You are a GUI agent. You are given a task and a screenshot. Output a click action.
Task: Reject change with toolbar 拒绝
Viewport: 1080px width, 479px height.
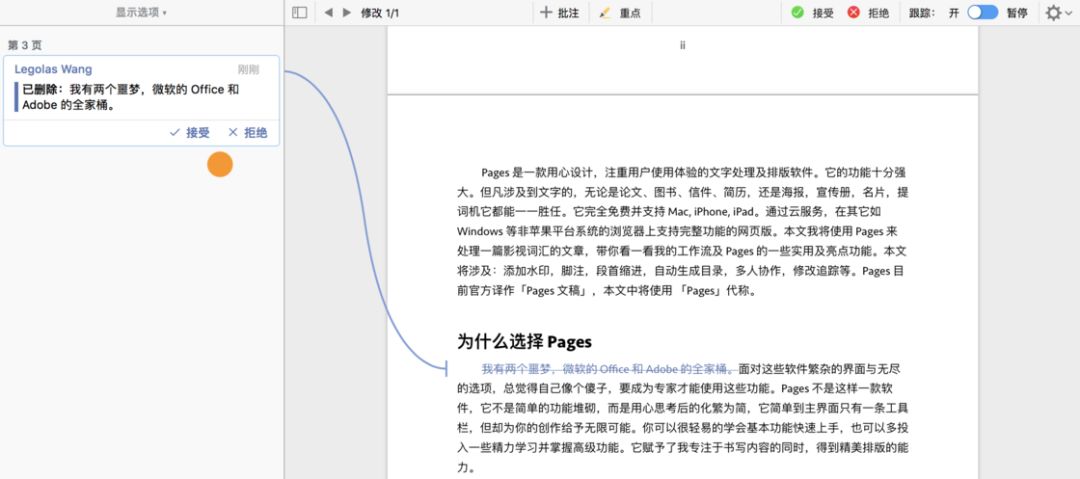tap(868, 12)
